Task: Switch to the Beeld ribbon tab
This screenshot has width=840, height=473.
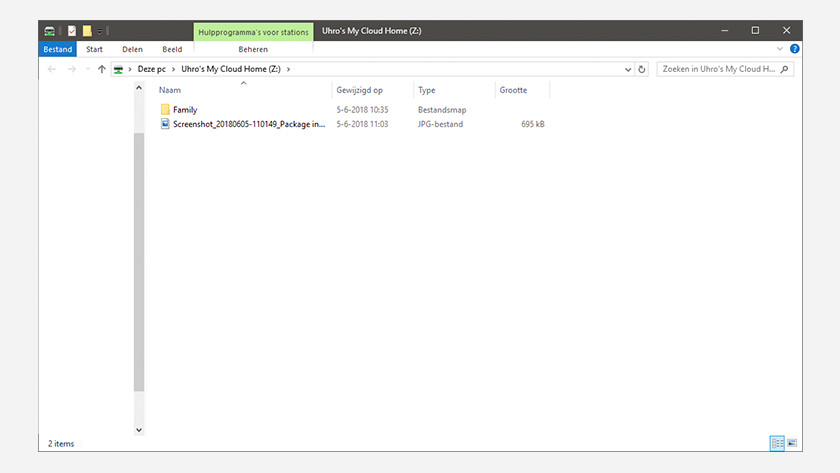Action: tap(172, 49)
